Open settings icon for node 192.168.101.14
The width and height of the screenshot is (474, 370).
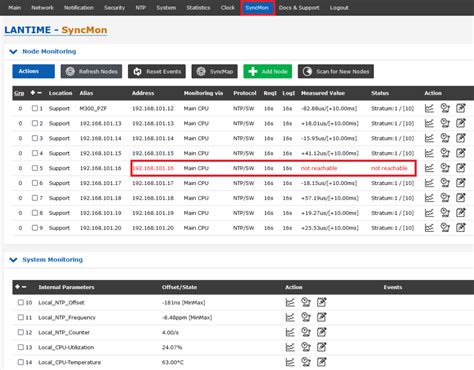445,138
